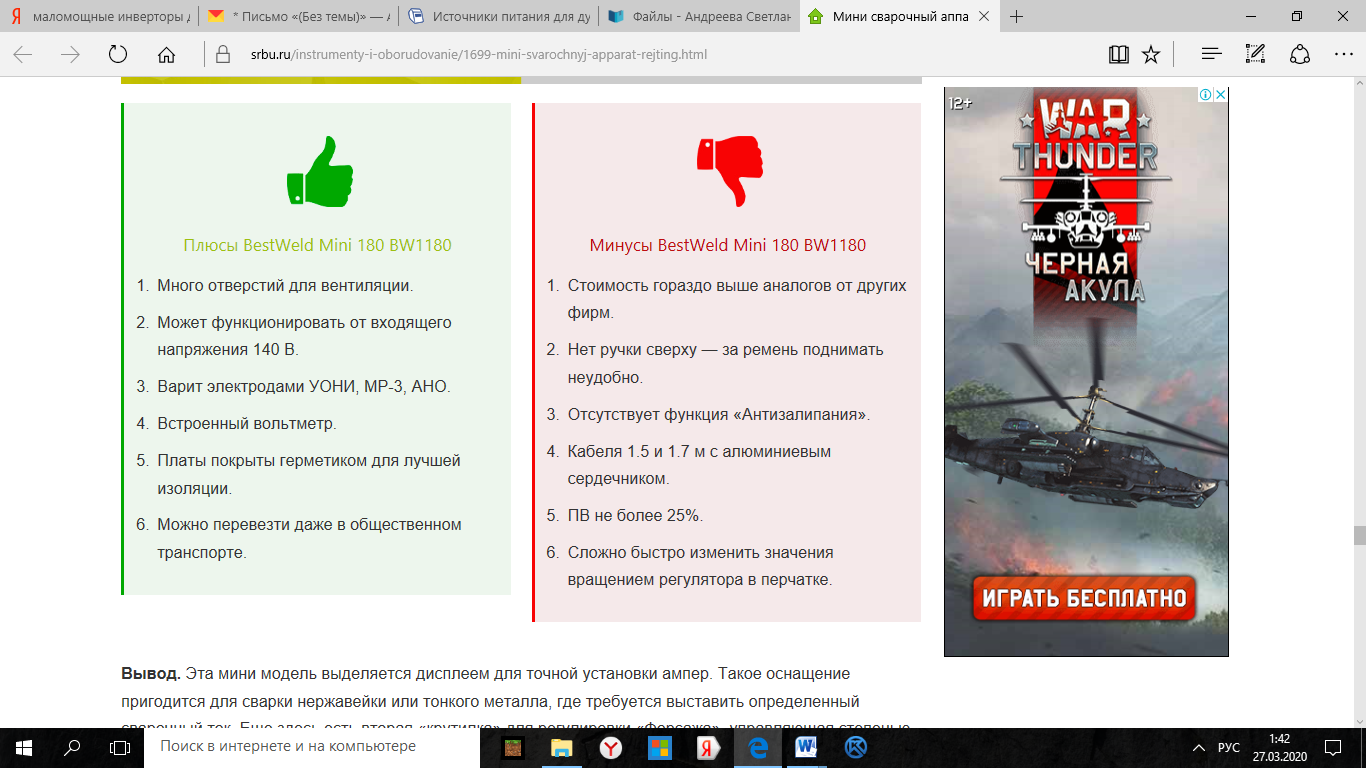The width and height of the screenshot is (1366, 768).
Task: Click 'Платы покрыты герметиком' list item
Action: click(309, 474)
